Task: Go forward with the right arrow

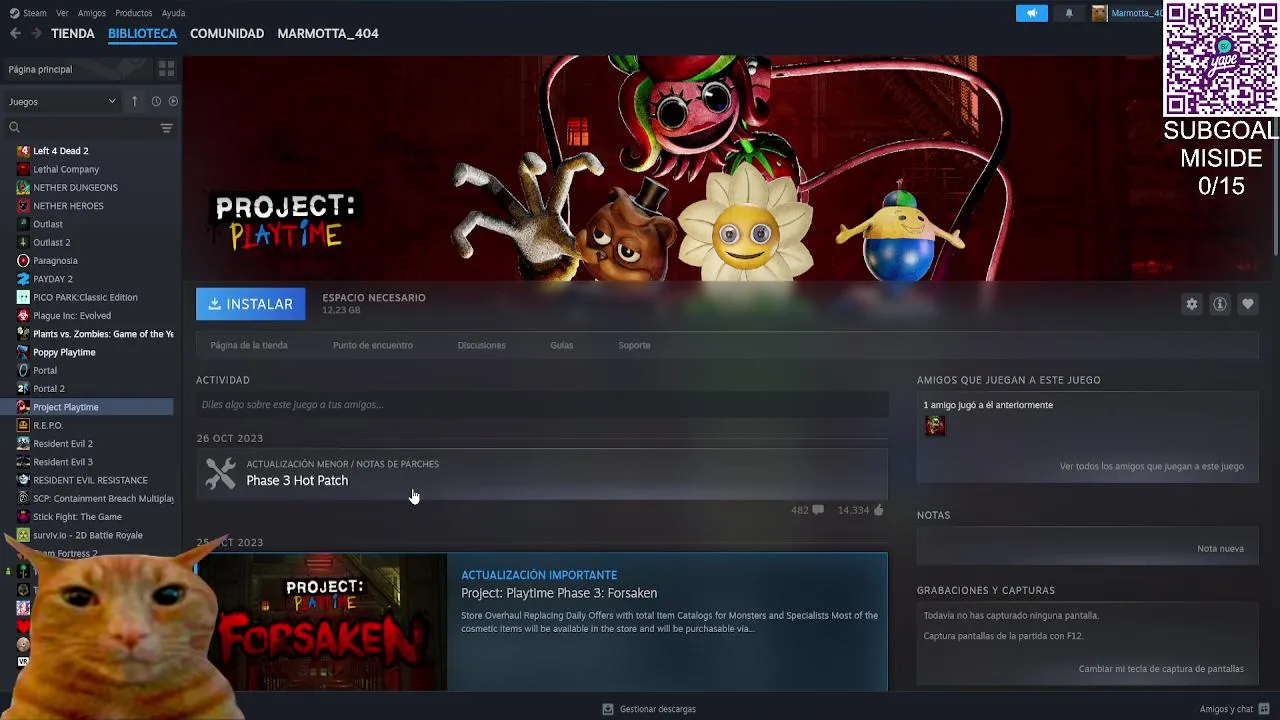Action: click(36, 33)
